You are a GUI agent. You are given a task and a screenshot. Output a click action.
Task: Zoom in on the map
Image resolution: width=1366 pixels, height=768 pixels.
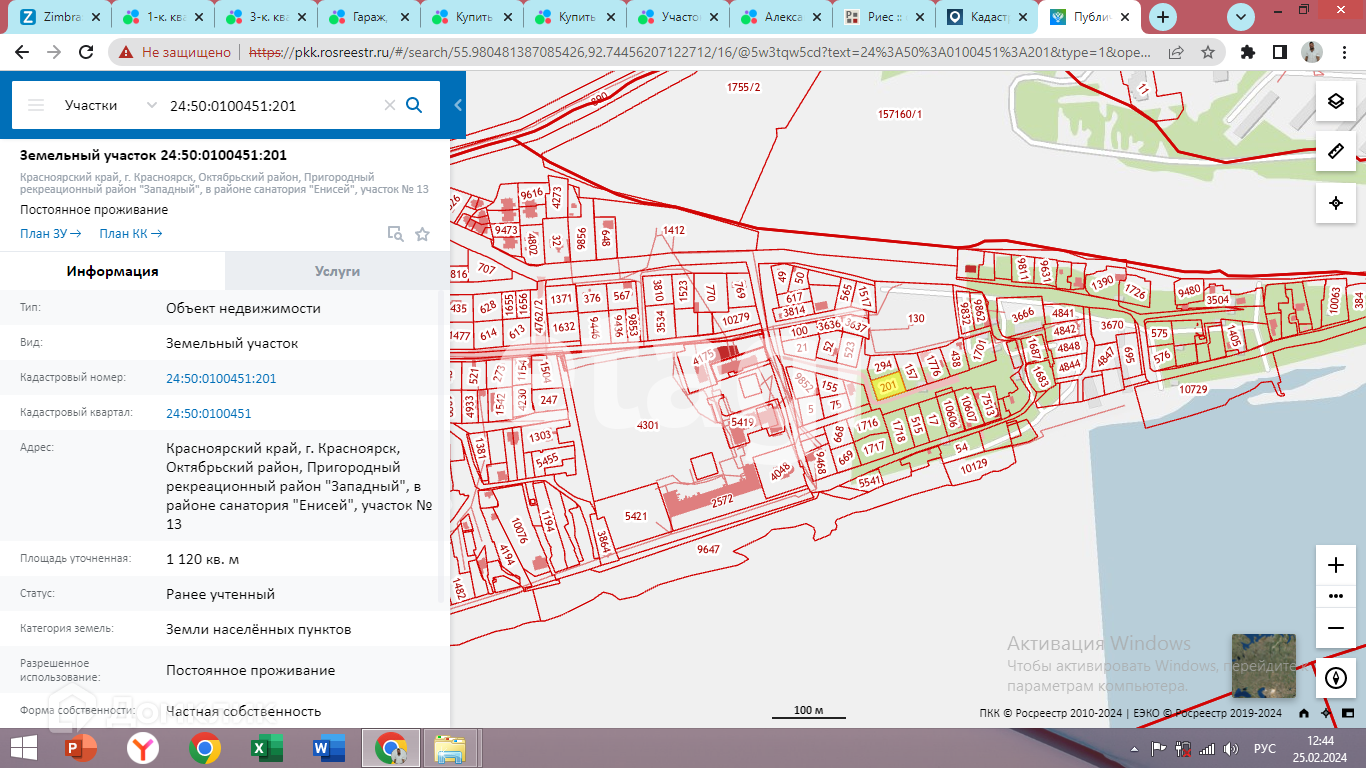tap(1335, 565)
